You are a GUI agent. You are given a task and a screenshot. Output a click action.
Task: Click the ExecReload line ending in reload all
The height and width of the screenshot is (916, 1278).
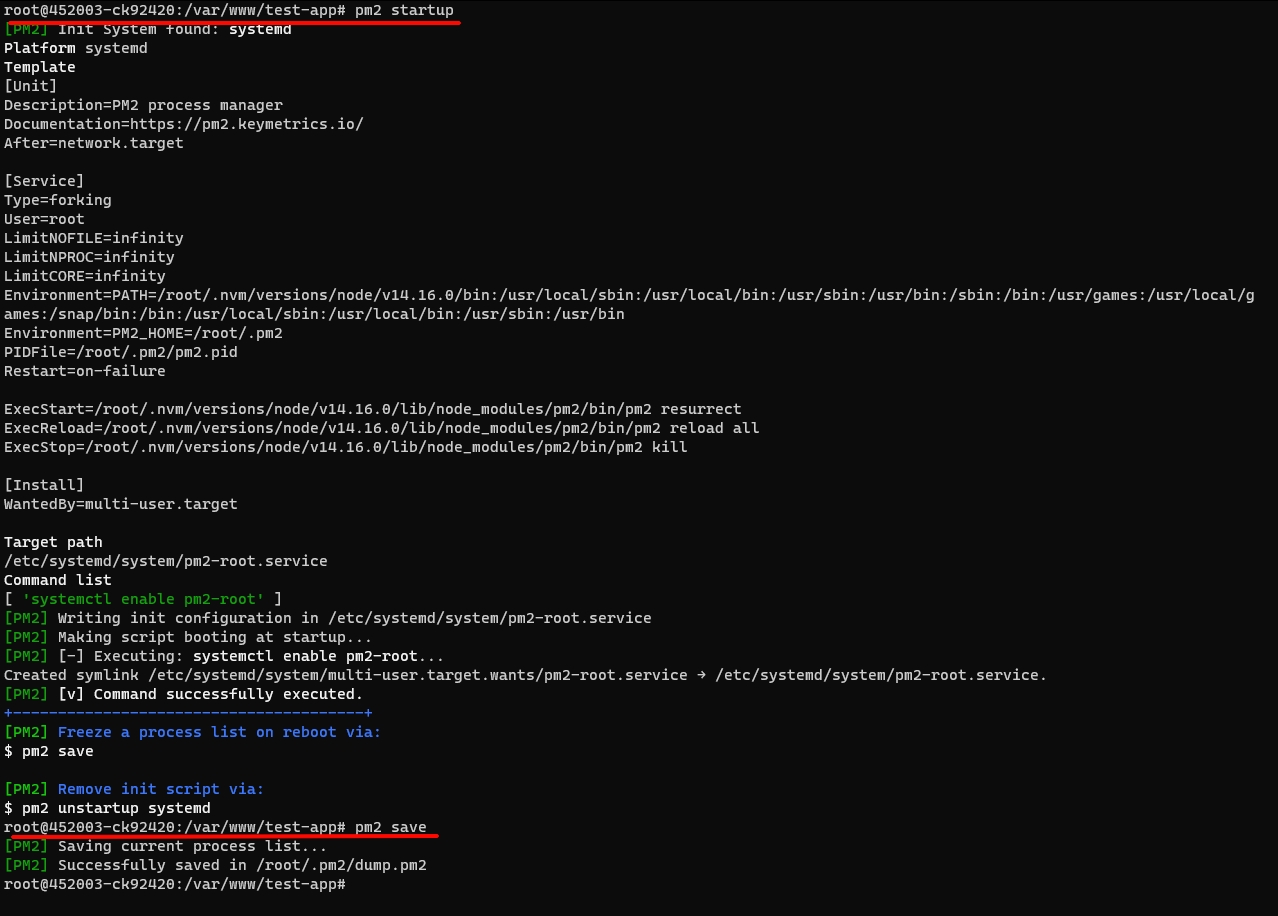click(381, 428)
